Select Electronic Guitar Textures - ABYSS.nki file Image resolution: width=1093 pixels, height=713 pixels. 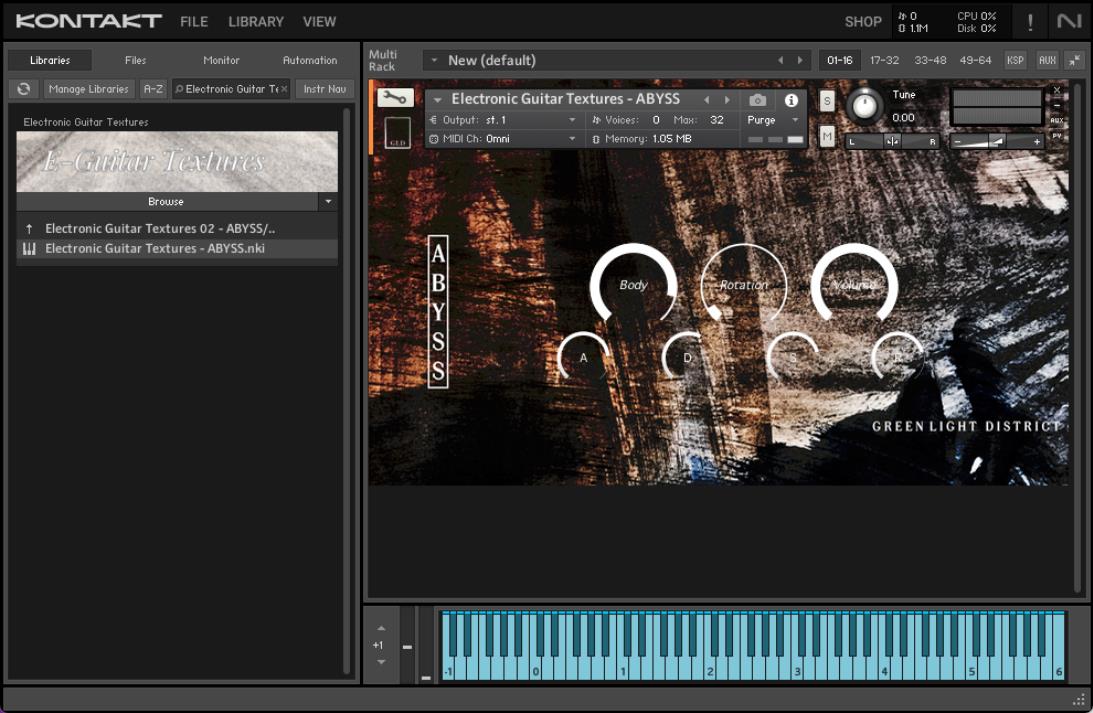[x=155, y=249]
